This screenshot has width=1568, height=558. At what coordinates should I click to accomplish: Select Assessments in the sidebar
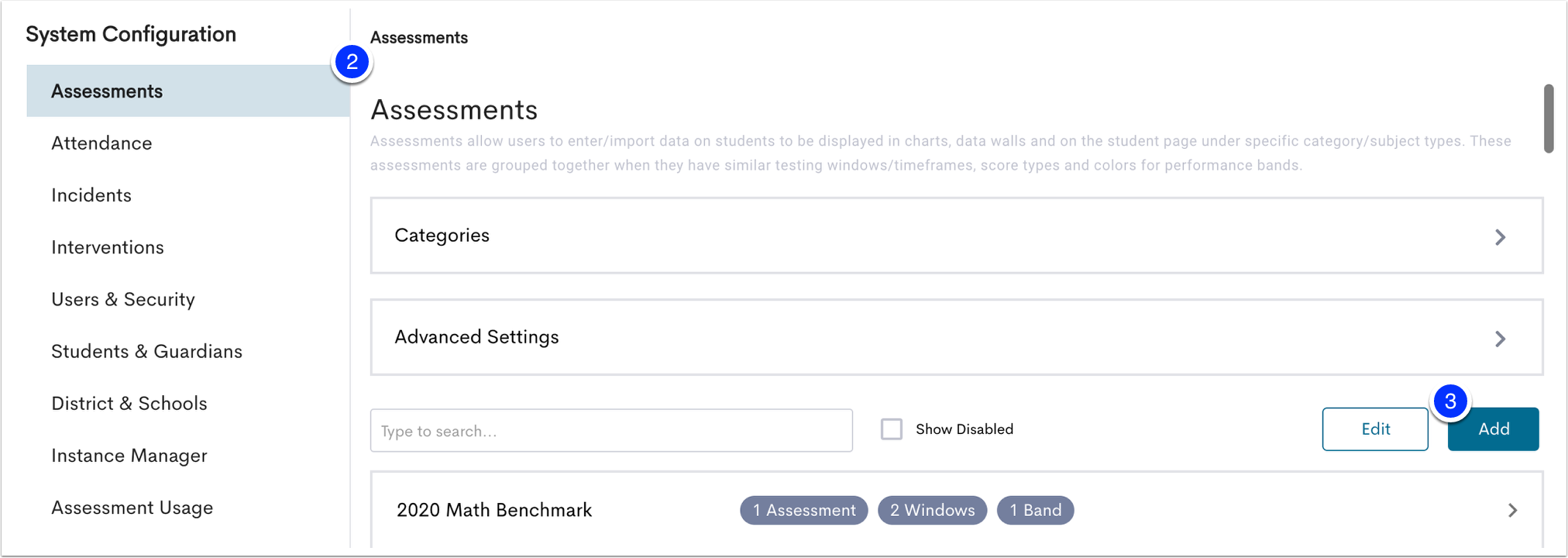pos(188,91)
